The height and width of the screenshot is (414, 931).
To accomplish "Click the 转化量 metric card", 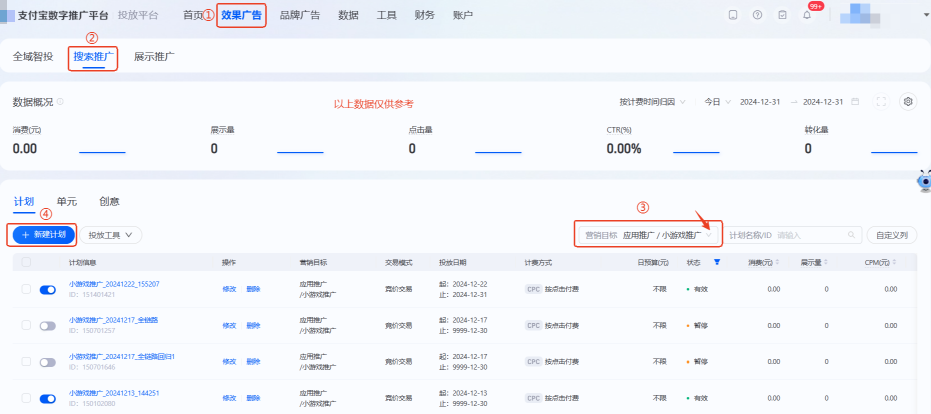I will pyautogui.click(x=861, y=141).
